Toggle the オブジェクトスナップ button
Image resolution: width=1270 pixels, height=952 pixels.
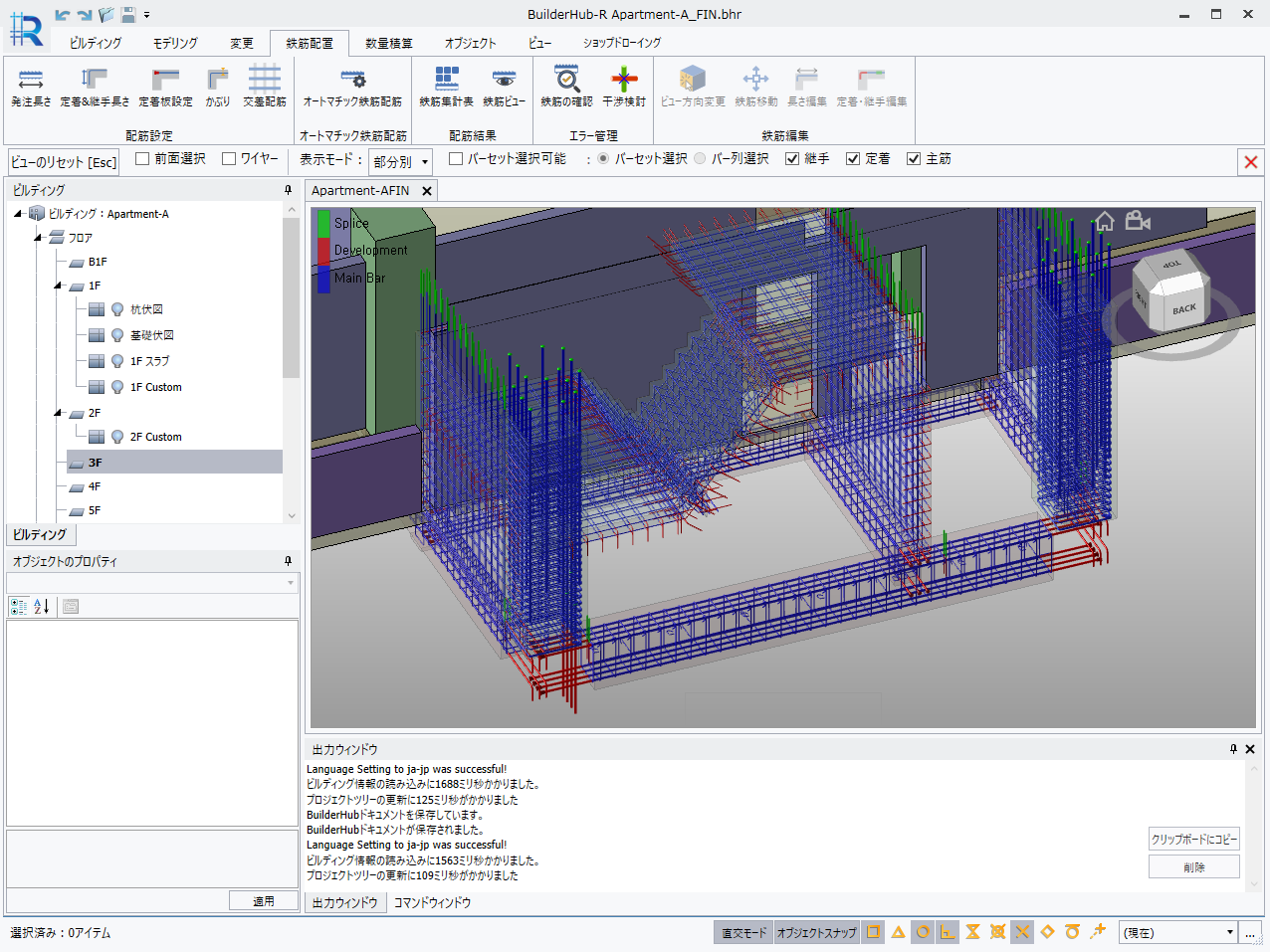[816, 932]
